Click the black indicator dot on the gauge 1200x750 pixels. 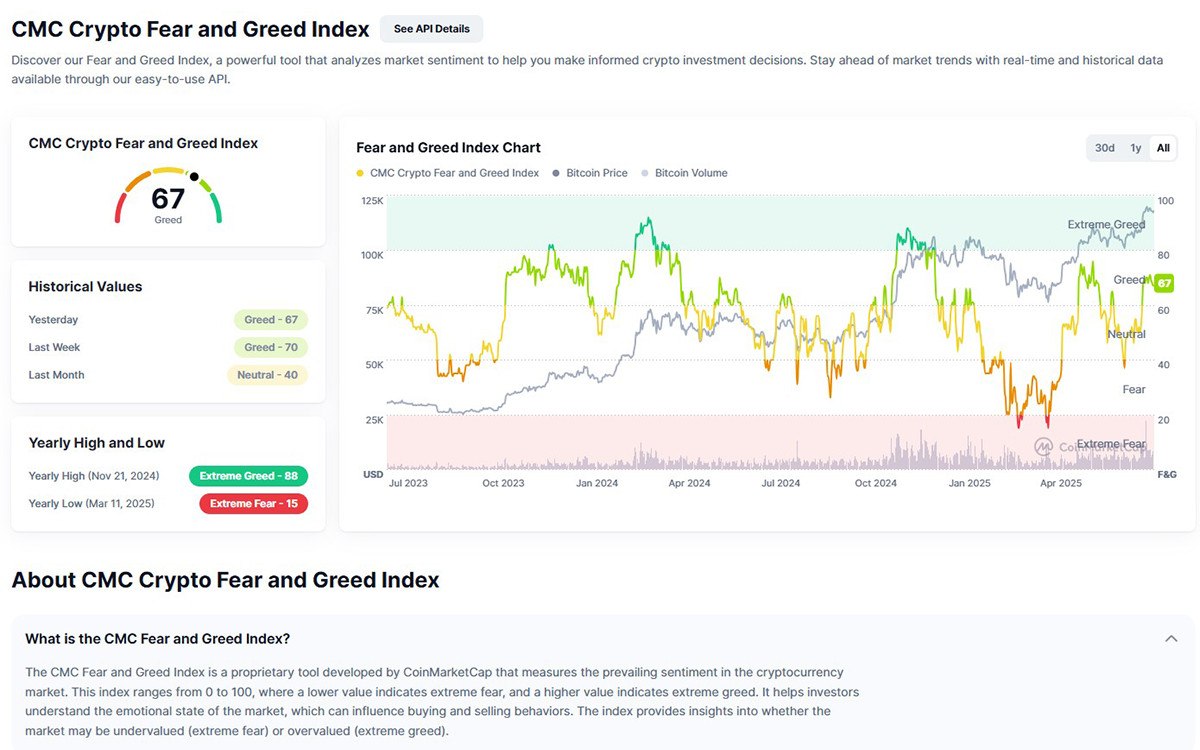194,177
